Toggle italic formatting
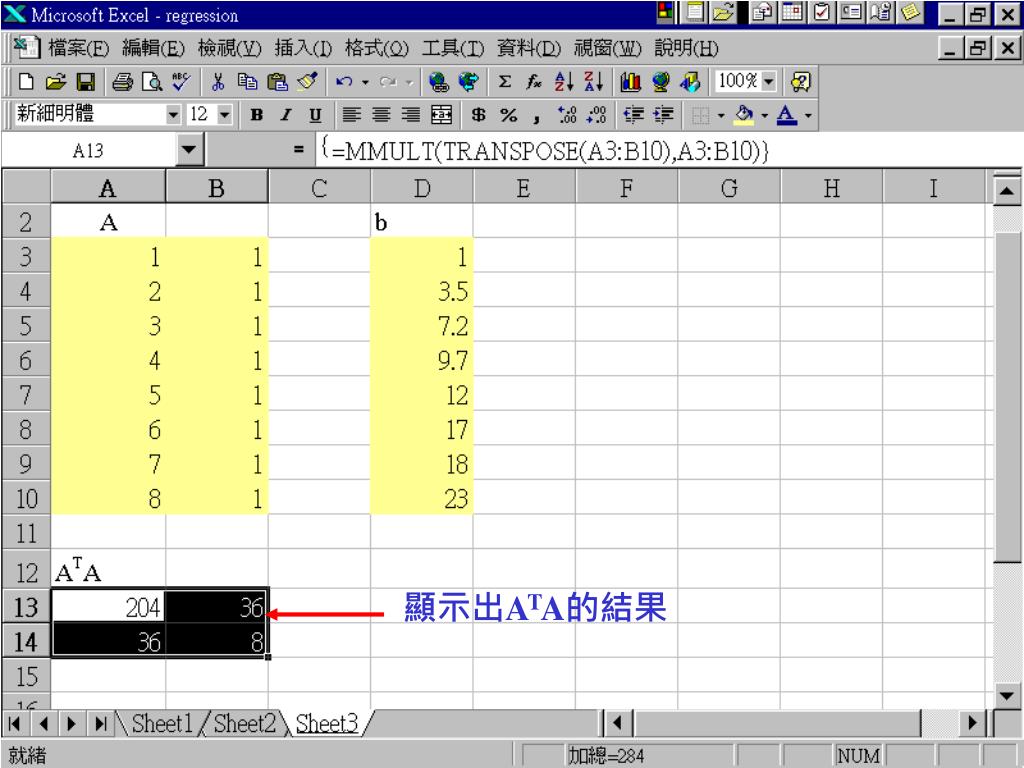Screen dimensions: 1024x768 (286, 116)
